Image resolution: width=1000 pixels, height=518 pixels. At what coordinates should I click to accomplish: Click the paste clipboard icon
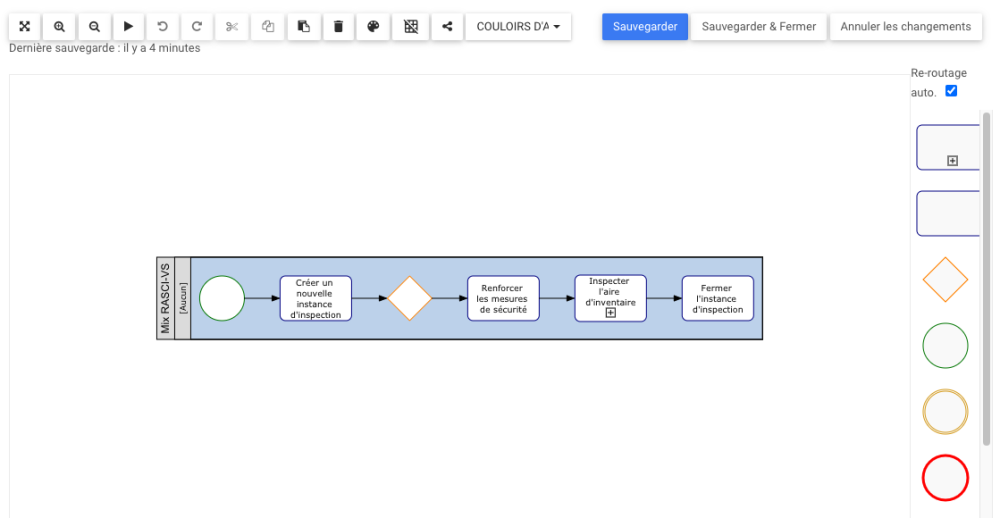(304, 27)
